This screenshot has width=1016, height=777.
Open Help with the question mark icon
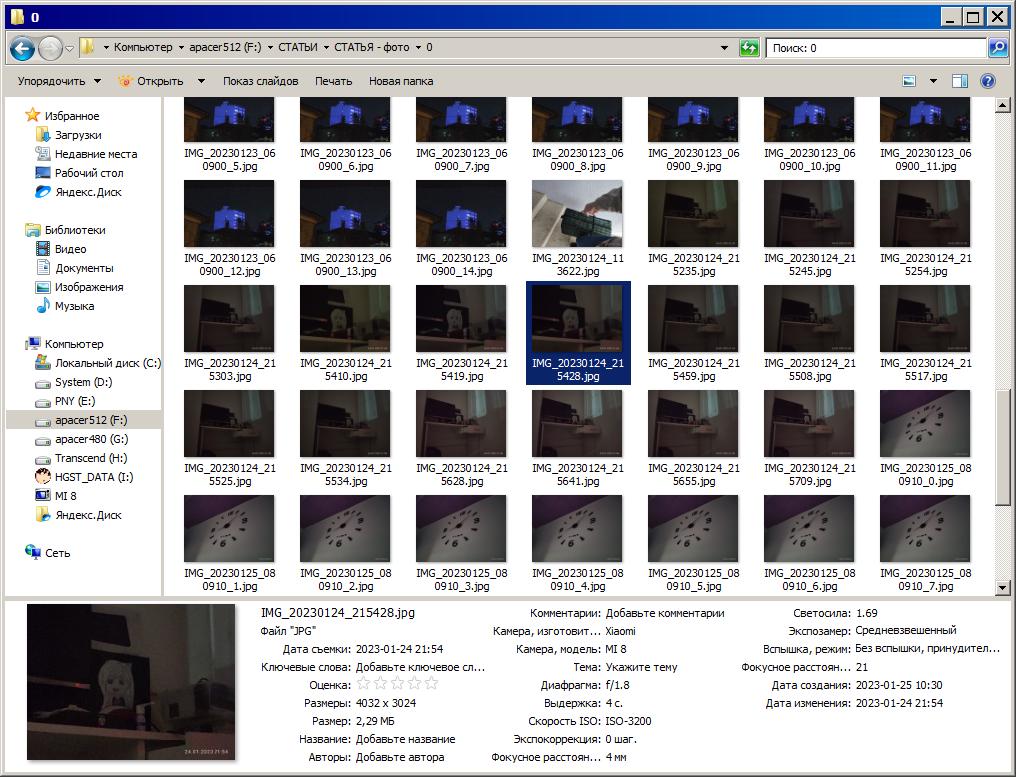pos(987,81)
